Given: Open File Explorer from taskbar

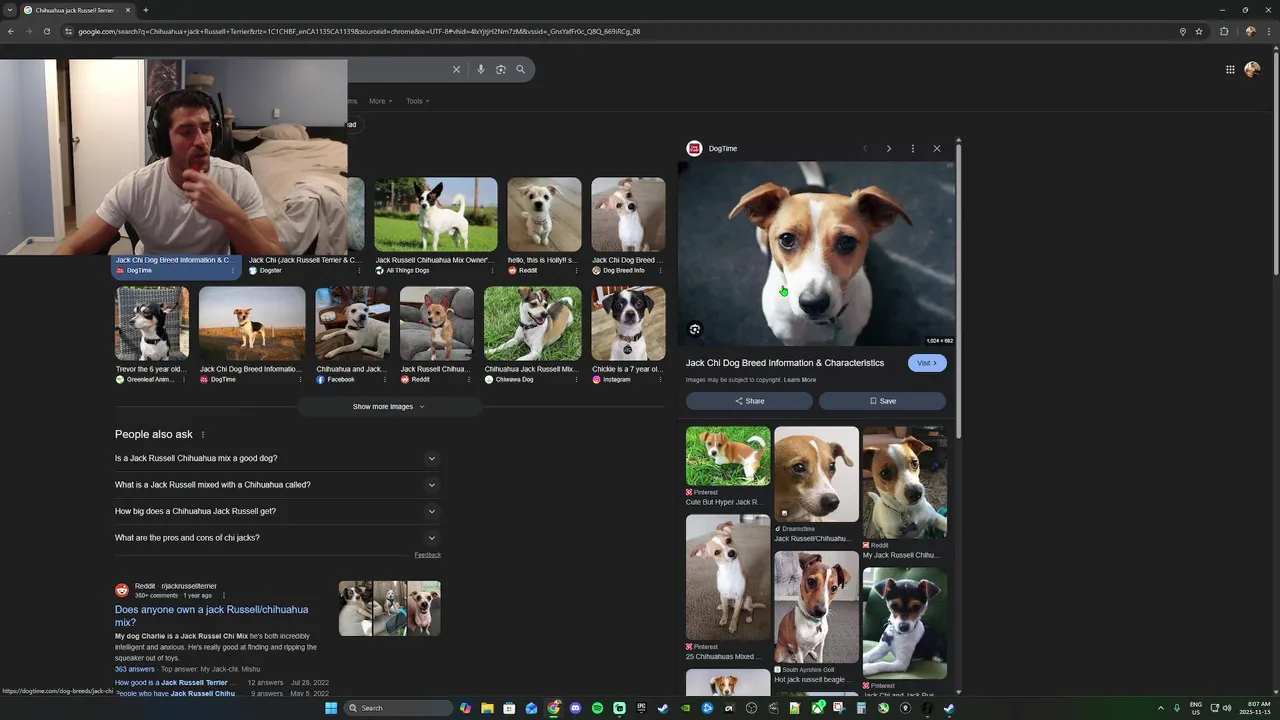Looking at the screenshot, I should click(487, 708).
